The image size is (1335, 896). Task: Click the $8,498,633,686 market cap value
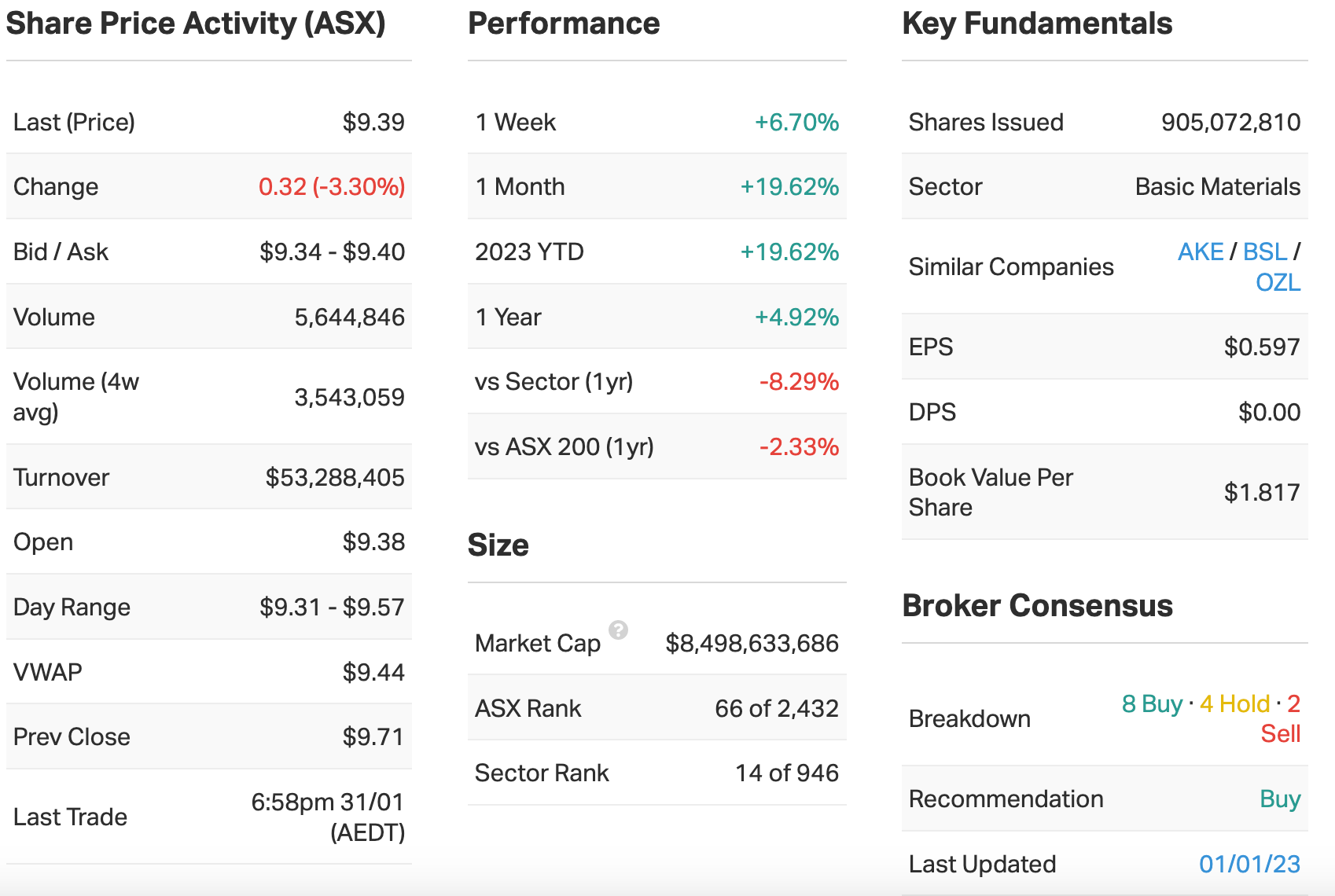(752, 644)
